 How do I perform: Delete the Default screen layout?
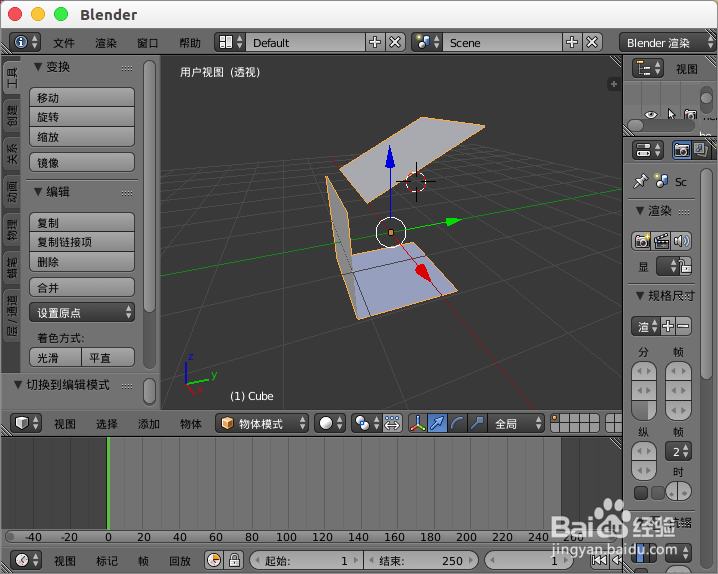point(395,43)
